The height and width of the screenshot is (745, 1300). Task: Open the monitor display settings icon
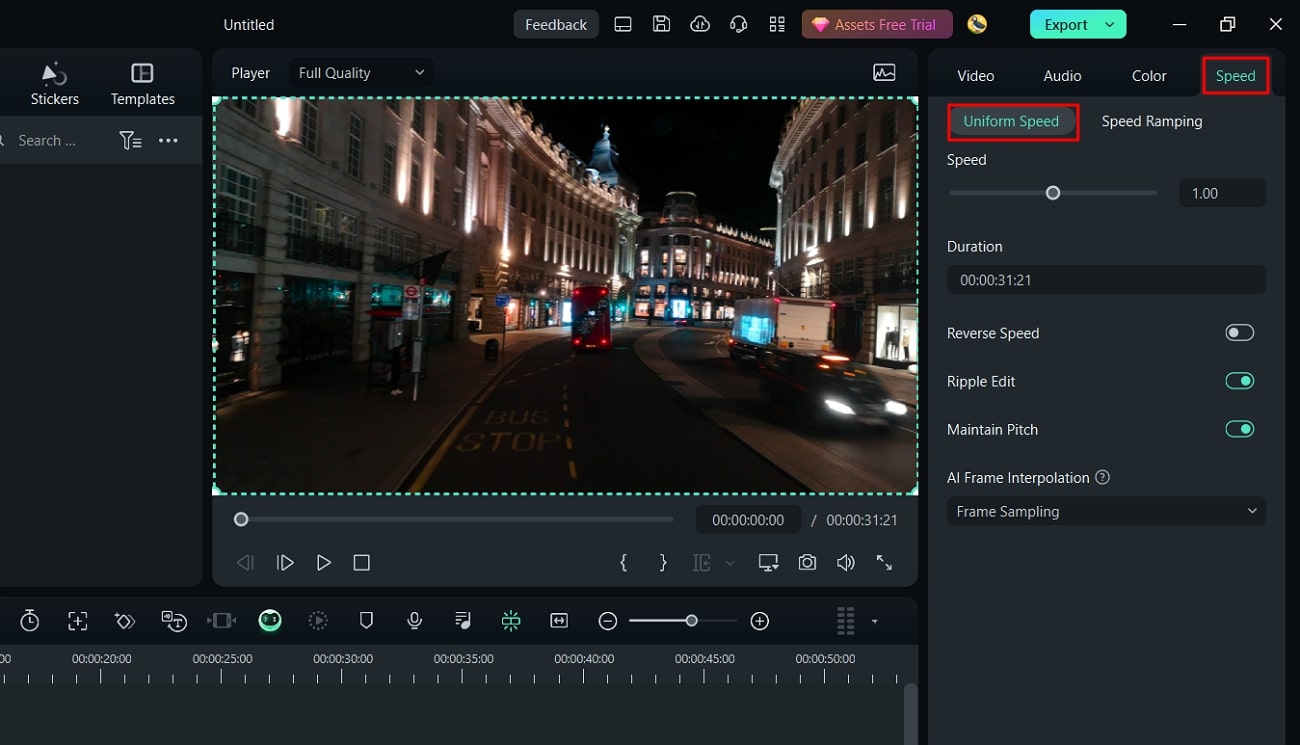768,563
